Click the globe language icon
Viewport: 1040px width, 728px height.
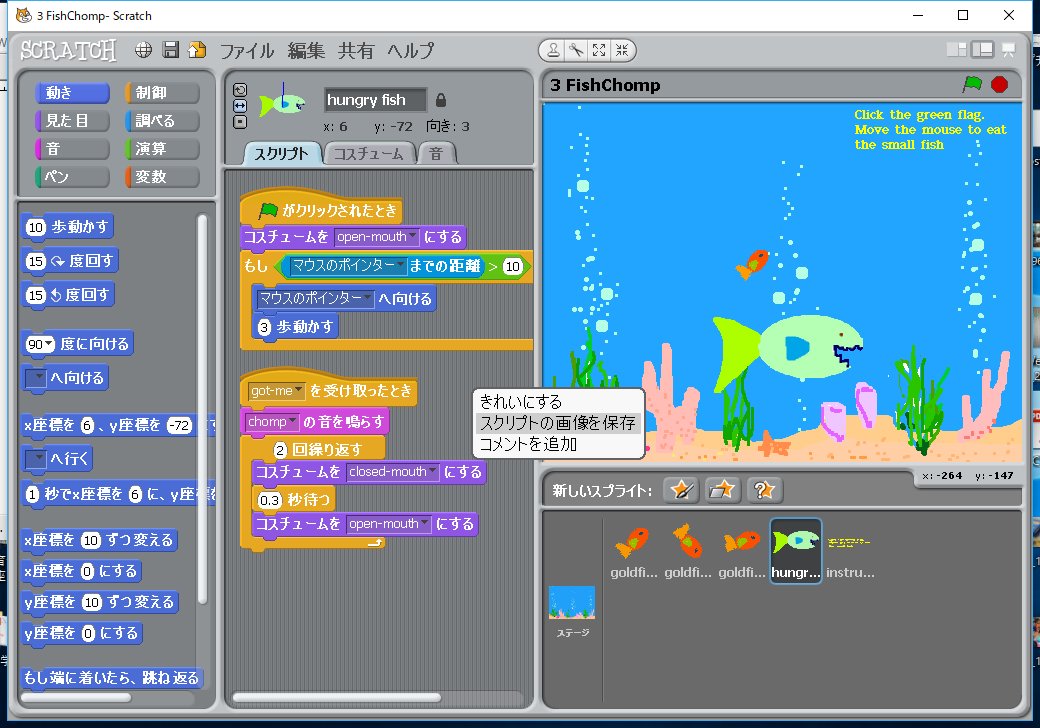143,50
